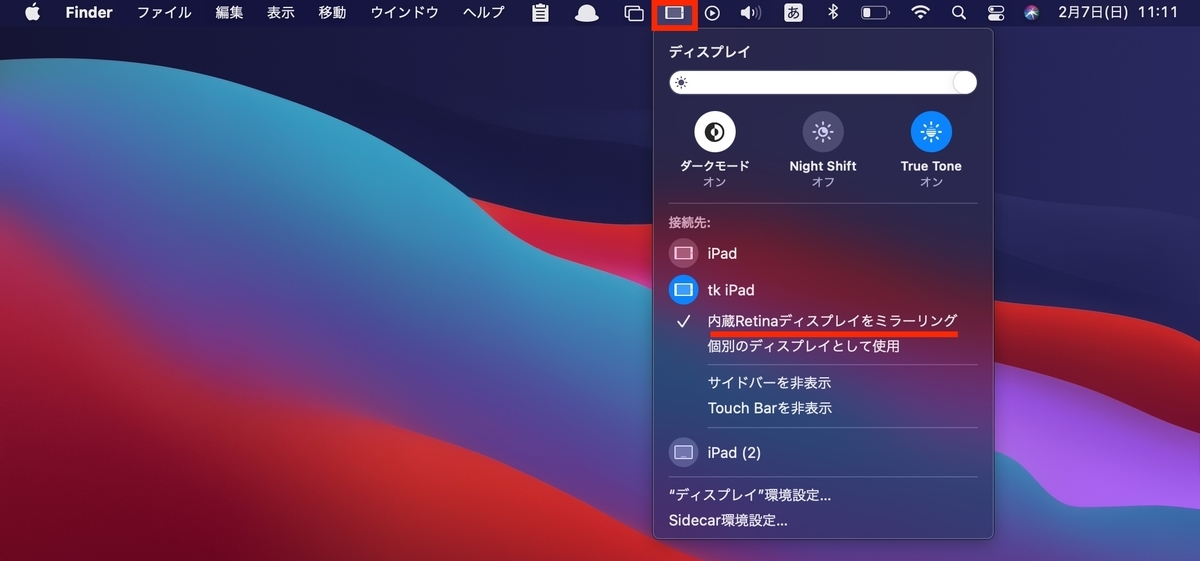Click the date and time clock
The image size is (1200, 561).
[x=1118, y=13]
